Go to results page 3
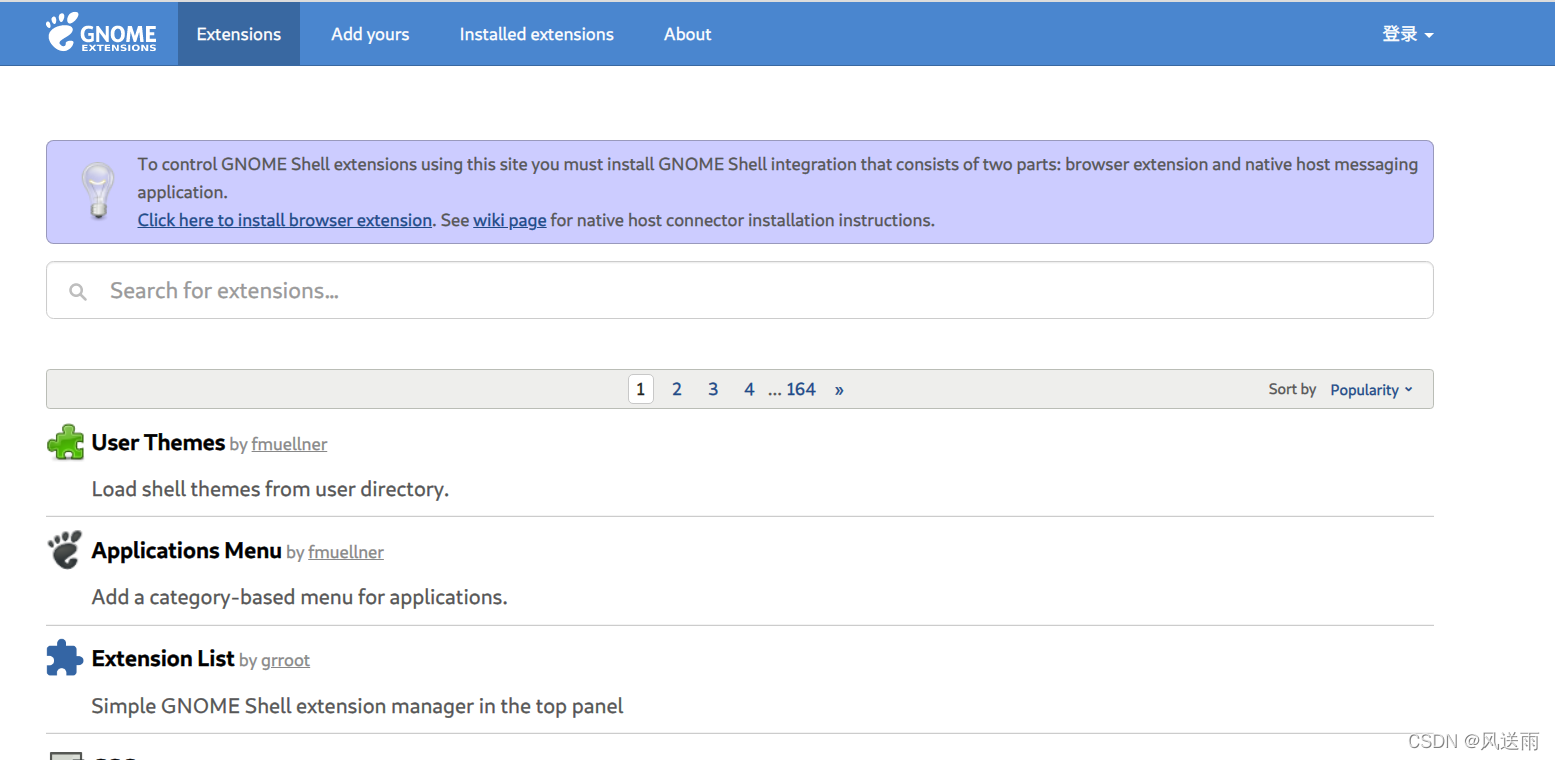The image size is (1555, 760). 713,389
